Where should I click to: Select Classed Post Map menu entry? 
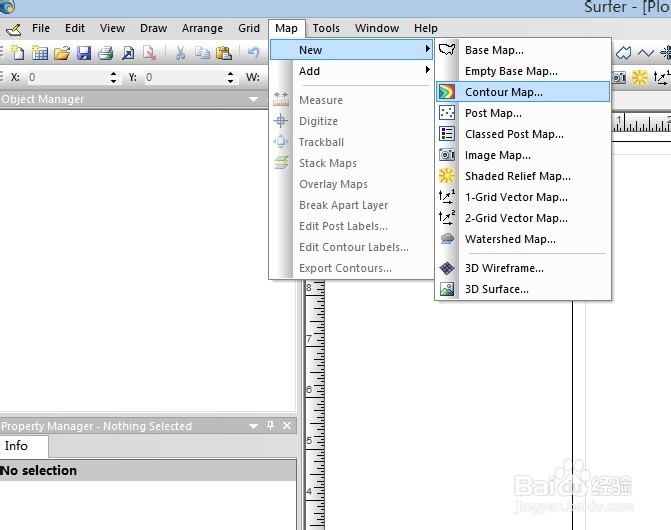tap(523, 134)
